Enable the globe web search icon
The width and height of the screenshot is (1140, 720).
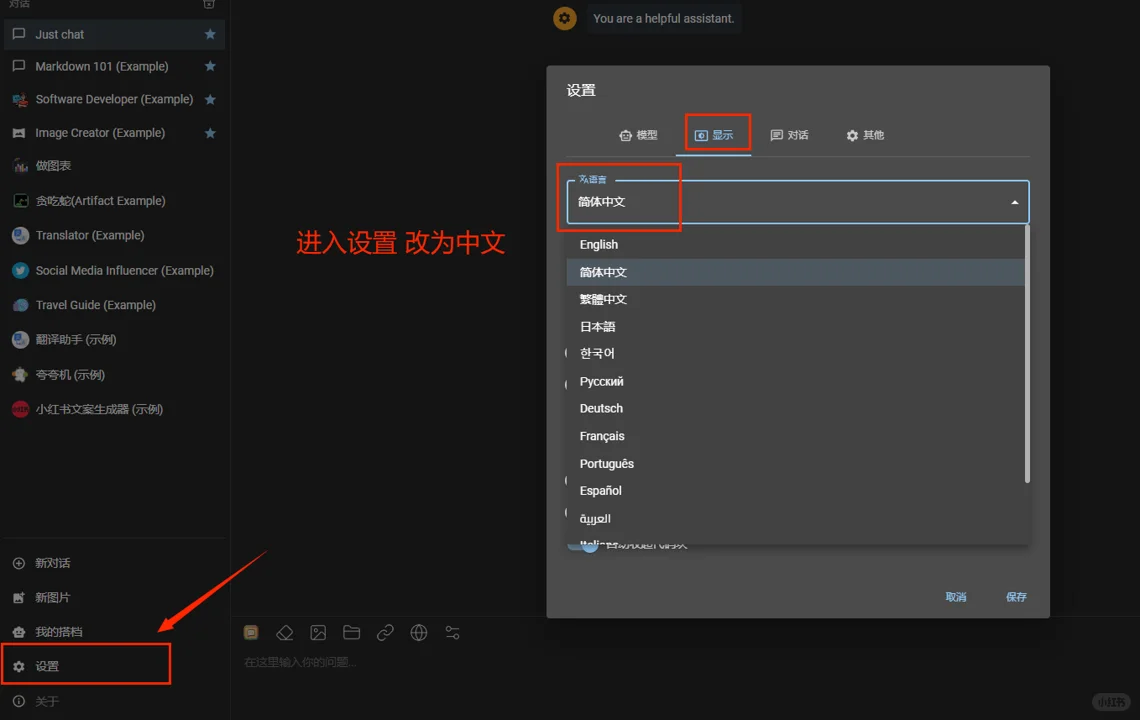(419, 632)
